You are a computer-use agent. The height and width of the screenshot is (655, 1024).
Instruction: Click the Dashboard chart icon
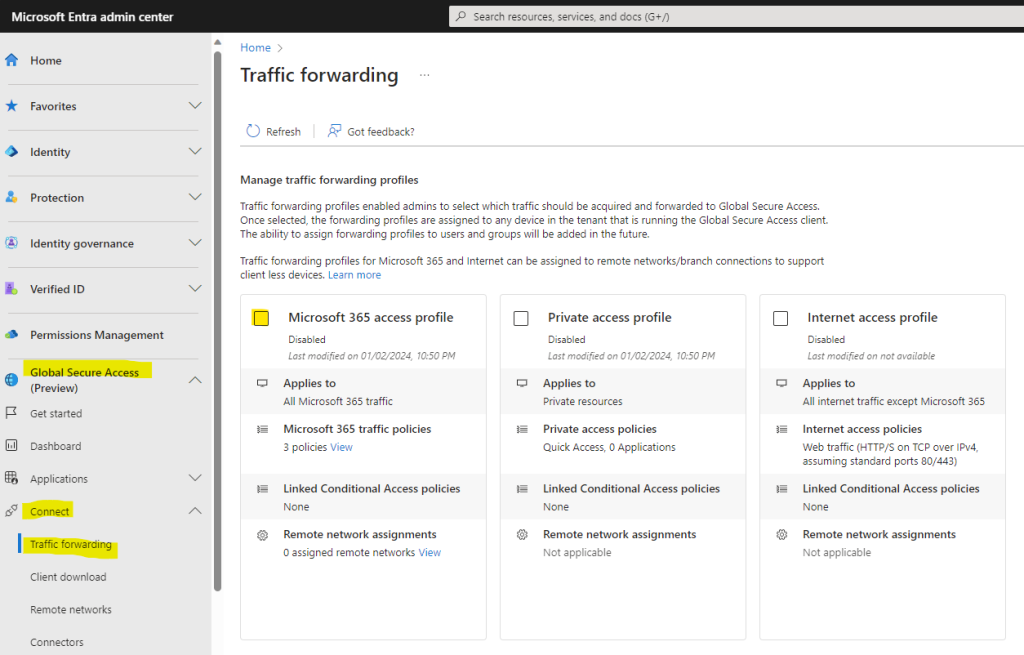pyautogui.click(x=12, y=445)
